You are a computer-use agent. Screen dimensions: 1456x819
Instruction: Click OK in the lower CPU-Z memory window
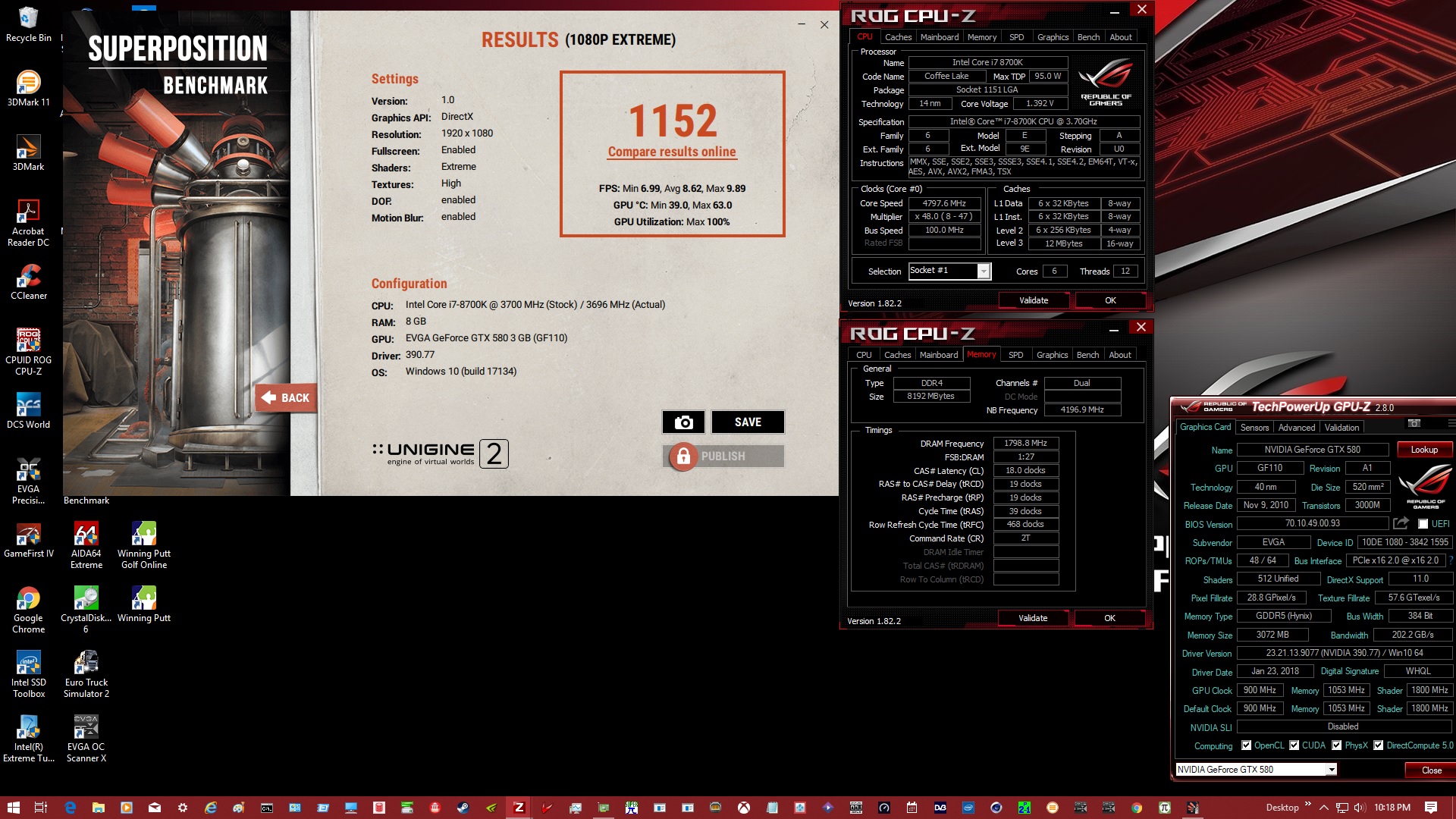coord(1109,618)
